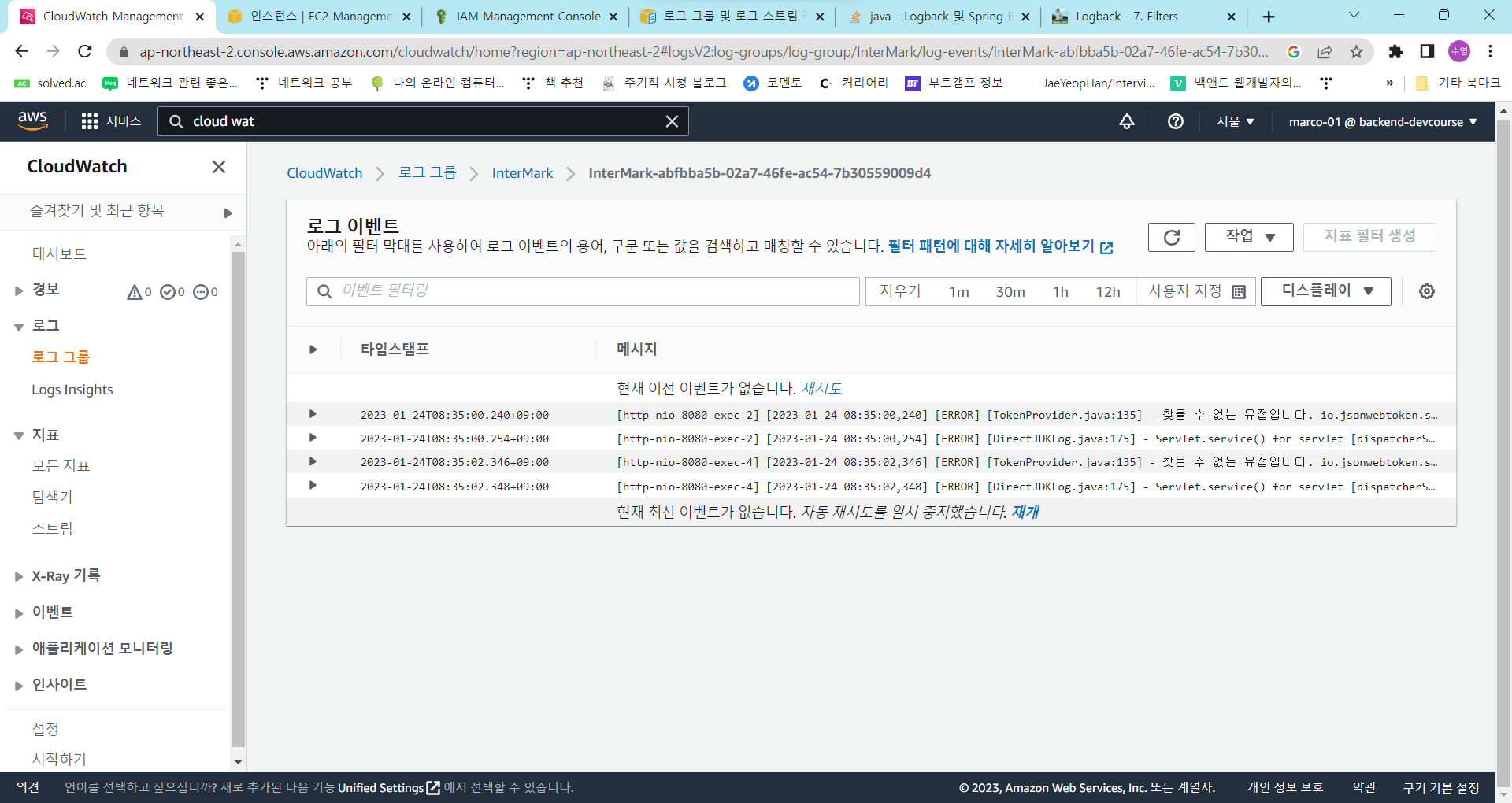Open the marco-01 account dropdown
Image resolution: width=1512 pixels, height=803 pixels.
(1383, 122)
